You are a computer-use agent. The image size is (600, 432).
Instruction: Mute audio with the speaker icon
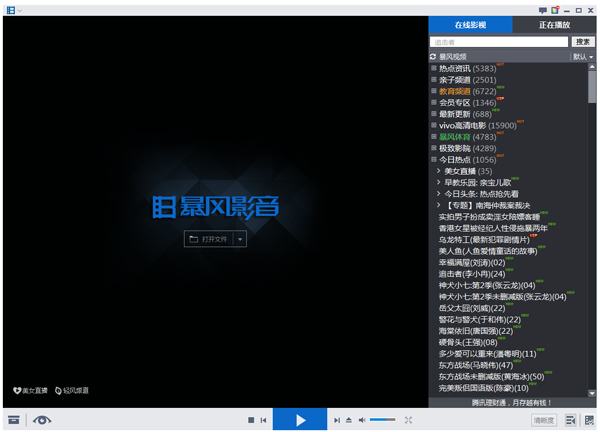(x=362, y=420)
